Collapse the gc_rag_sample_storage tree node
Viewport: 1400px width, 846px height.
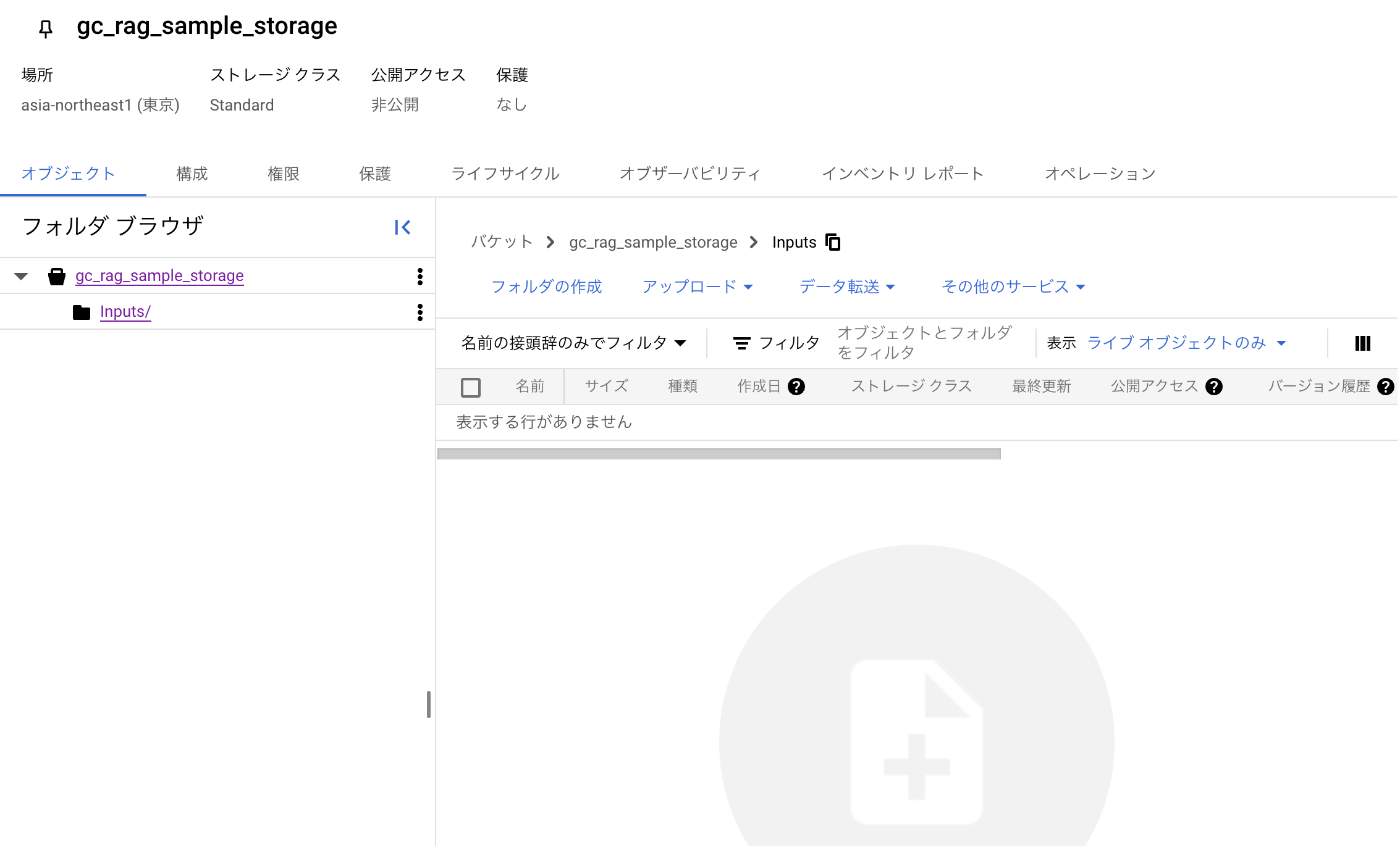(x=21, y=276)
